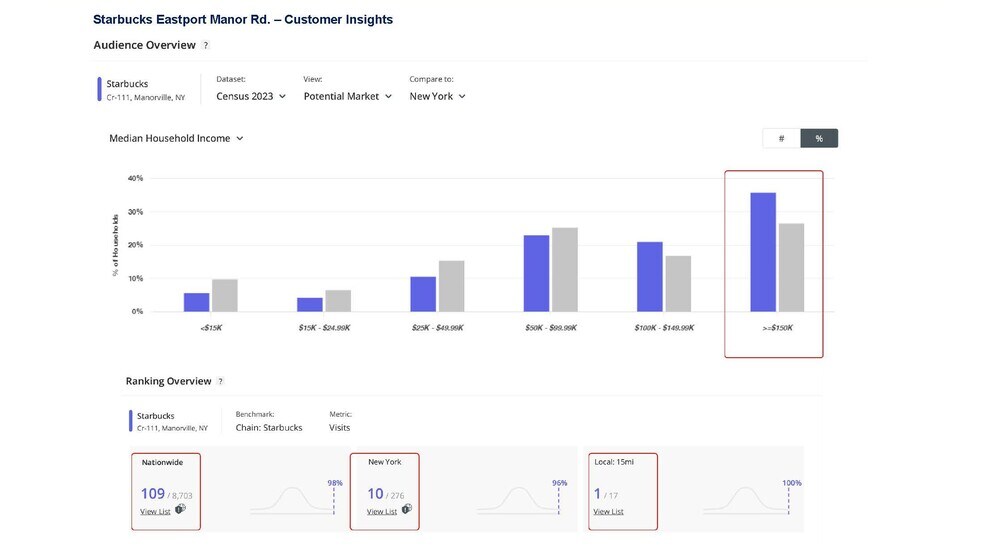Click the gray bar for $25K - $49.99K
Image resolution: width=984 pixels, height=549 pixels.
(x=451, y=286)
